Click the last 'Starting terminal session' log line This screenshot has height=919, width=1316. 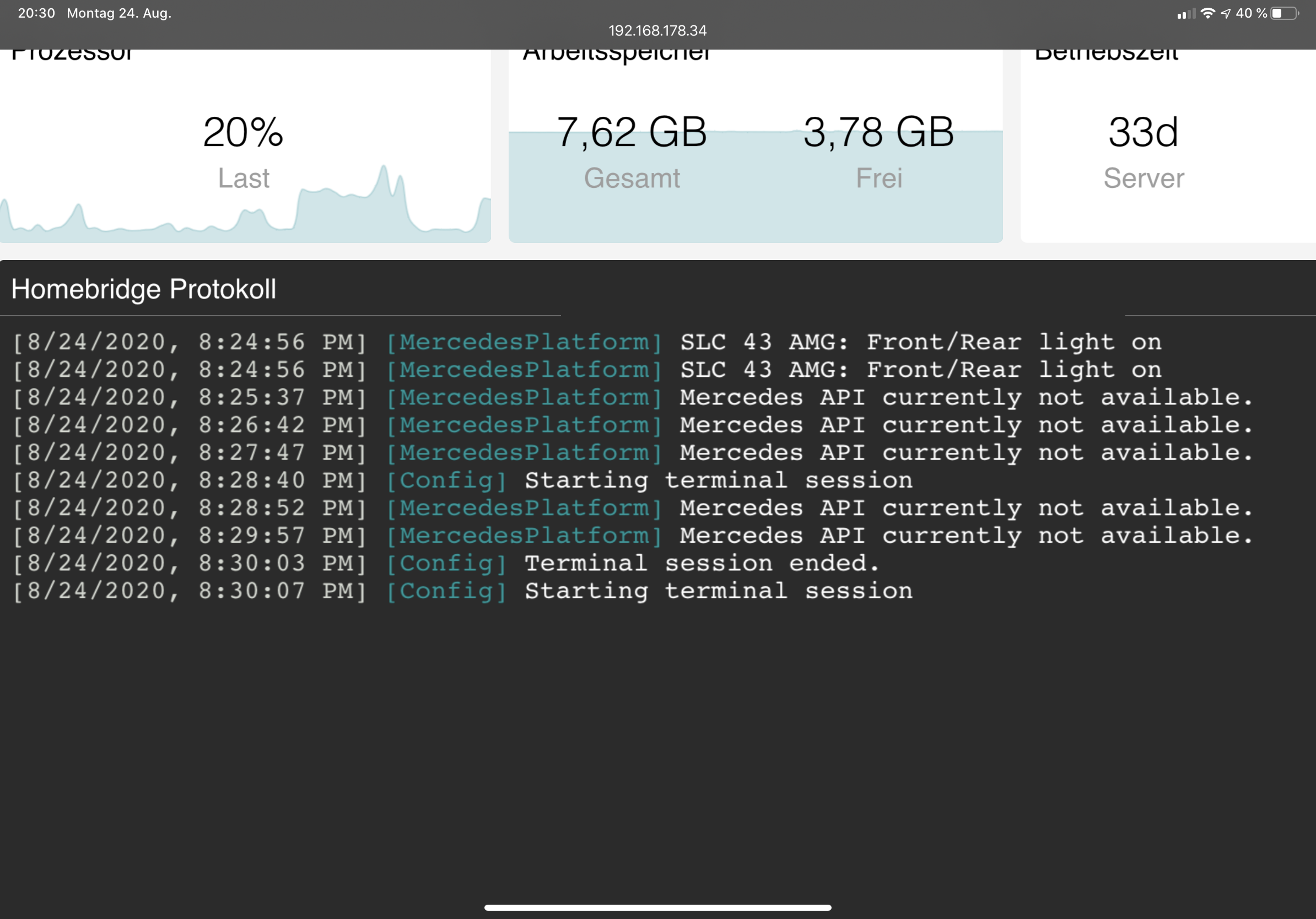point(718,591)
